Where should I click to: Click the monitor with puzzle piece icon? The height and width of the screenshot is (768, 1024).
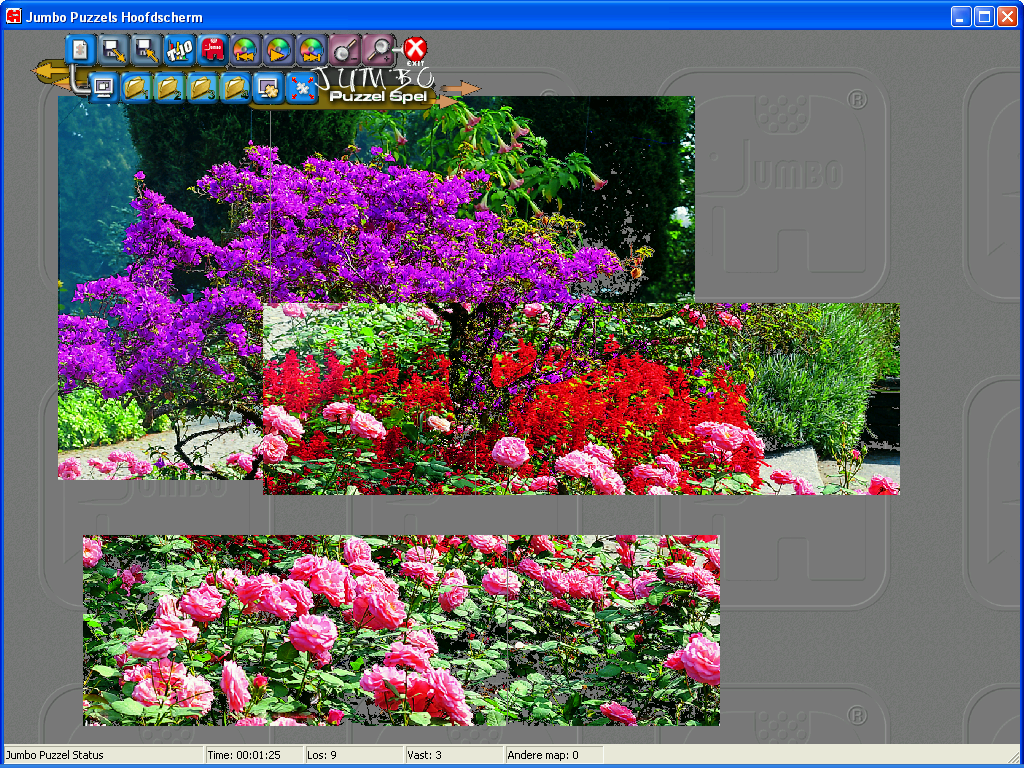click(268, 88)
